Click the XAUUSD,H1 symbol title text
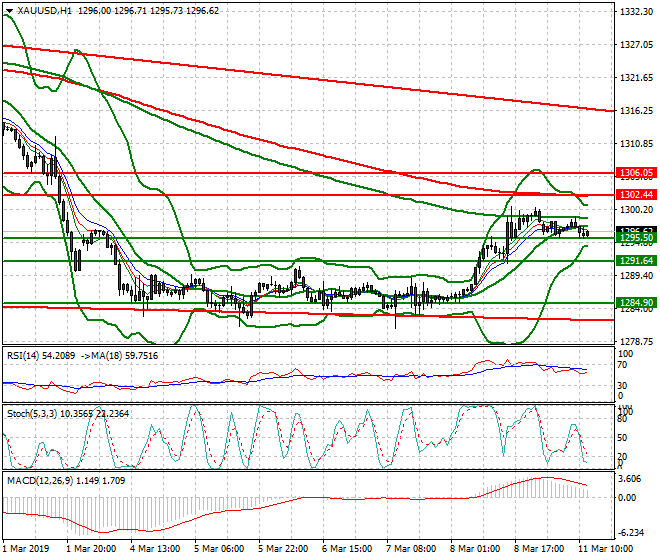Screen dimensions: 660x560 (44, 11)
